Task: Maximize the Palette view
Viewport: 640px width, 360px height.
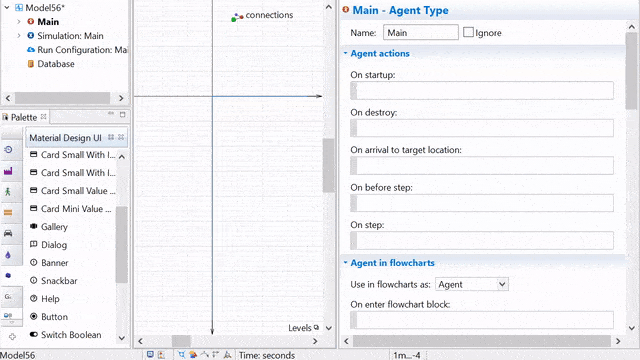Action: coord(122,115)
